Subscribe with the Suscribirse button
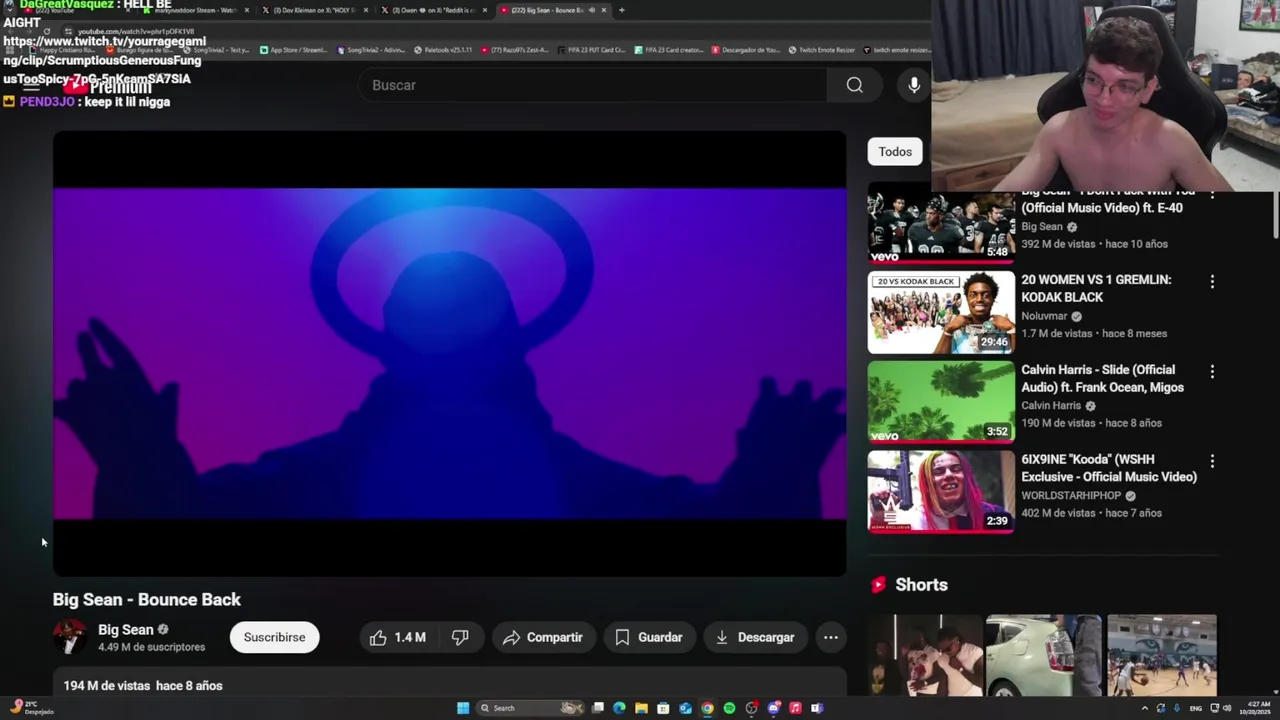This screenshot has width=1280, height=720. click(274, 637)
